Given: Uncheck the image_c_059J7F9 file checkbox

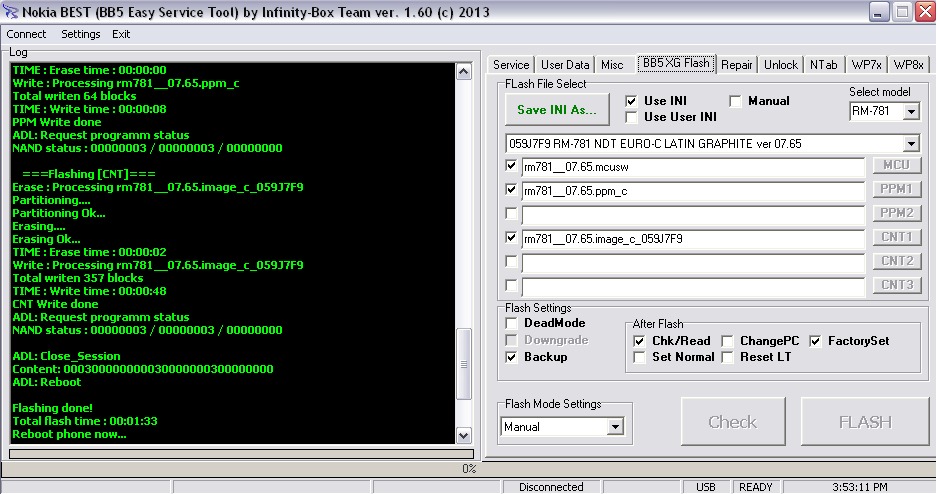Looking at the screenshot, I should [511, 237].
